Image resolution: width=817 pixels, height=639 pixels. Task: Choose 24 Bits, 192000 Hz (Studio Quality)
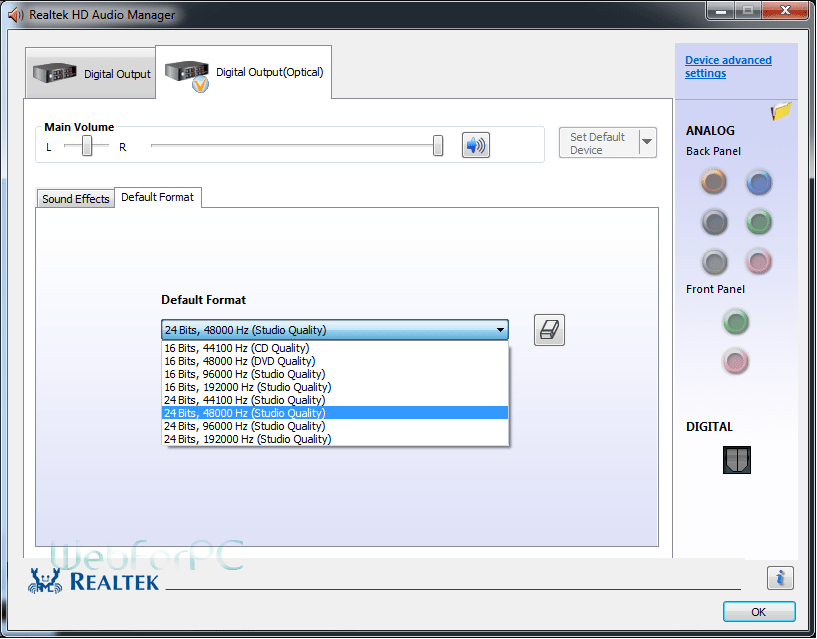tap(335, 439)
